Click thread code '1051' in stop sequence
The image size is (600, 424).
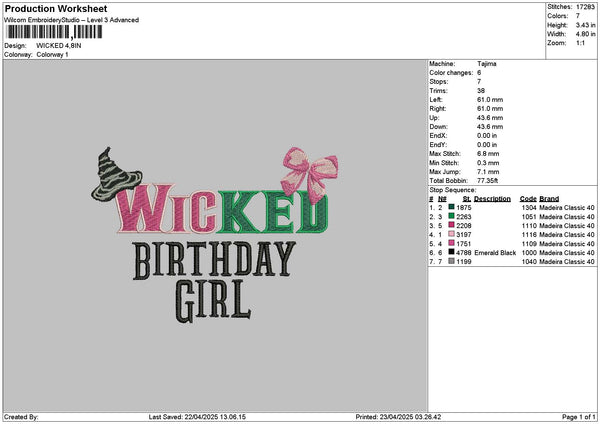[x=529, y=217]
